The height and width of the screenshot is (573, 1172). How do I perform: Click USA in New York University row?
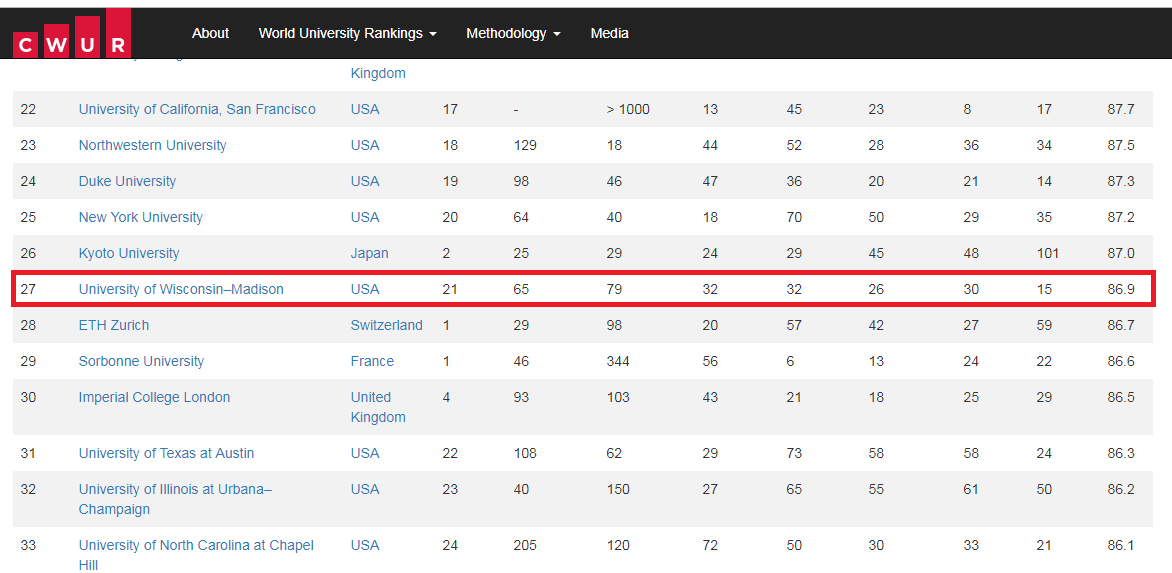pyautogui.click(x=365, y=217)
